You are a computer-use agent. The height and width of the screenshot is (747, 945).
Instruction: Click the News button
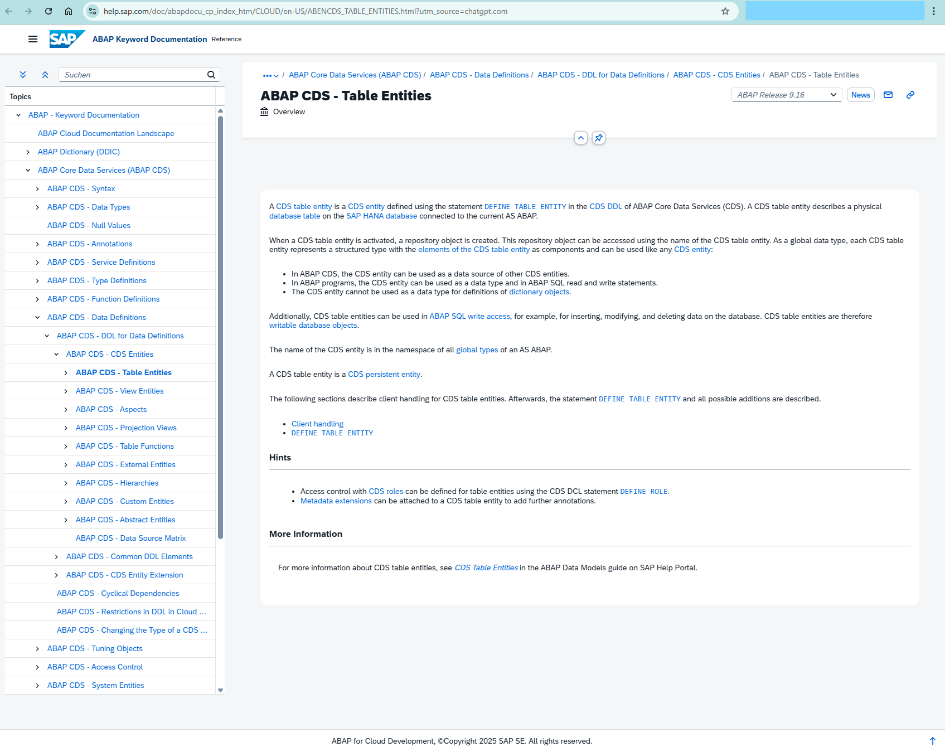(861, 95)
